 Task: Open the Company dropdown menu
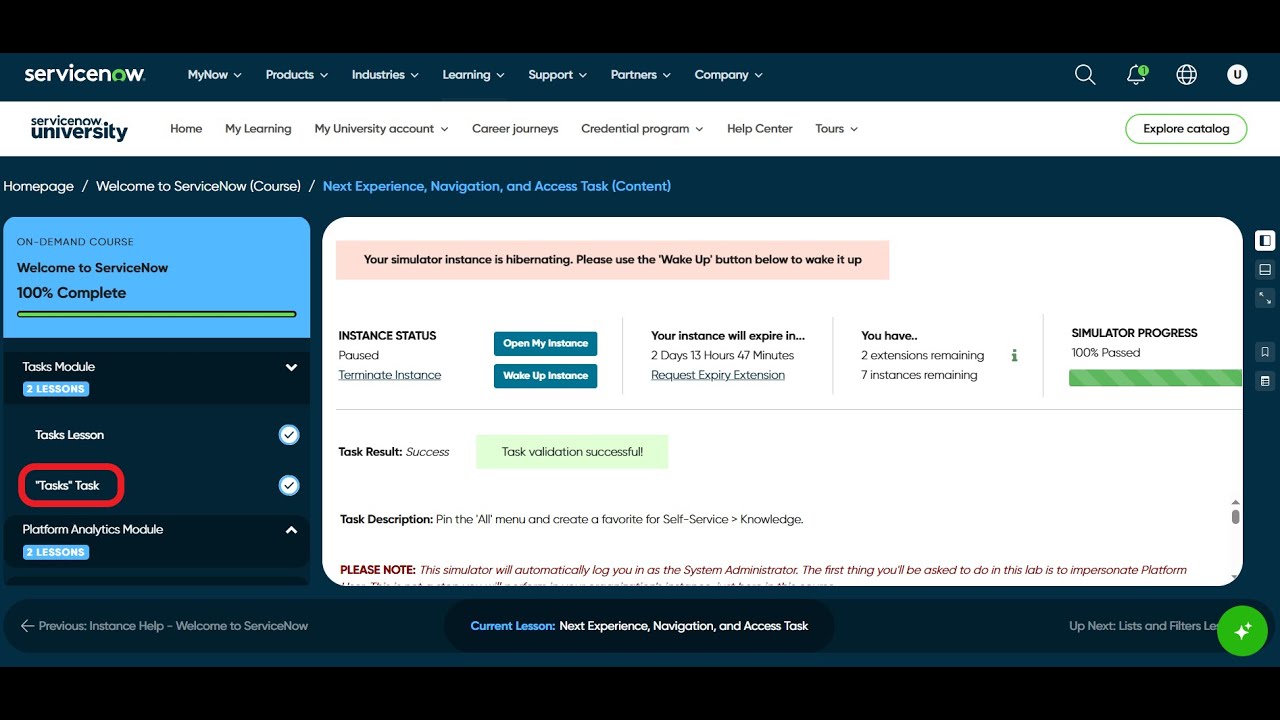[x=729, y=75]
